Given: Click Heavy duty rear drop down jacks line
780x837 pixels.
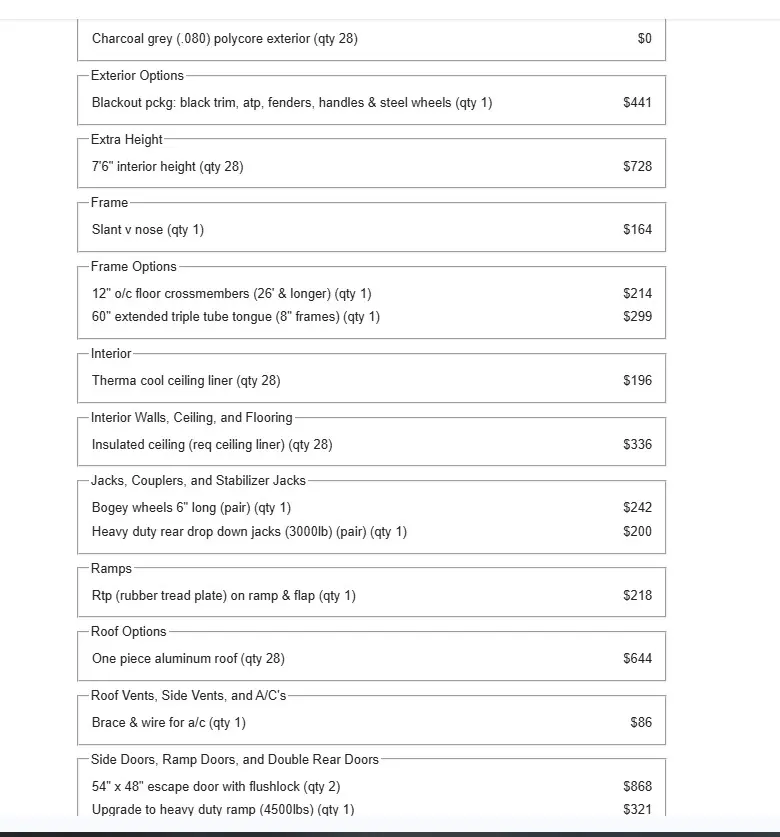Looking at the screenshot, I should pyautogui.click(x=249, y=532).
